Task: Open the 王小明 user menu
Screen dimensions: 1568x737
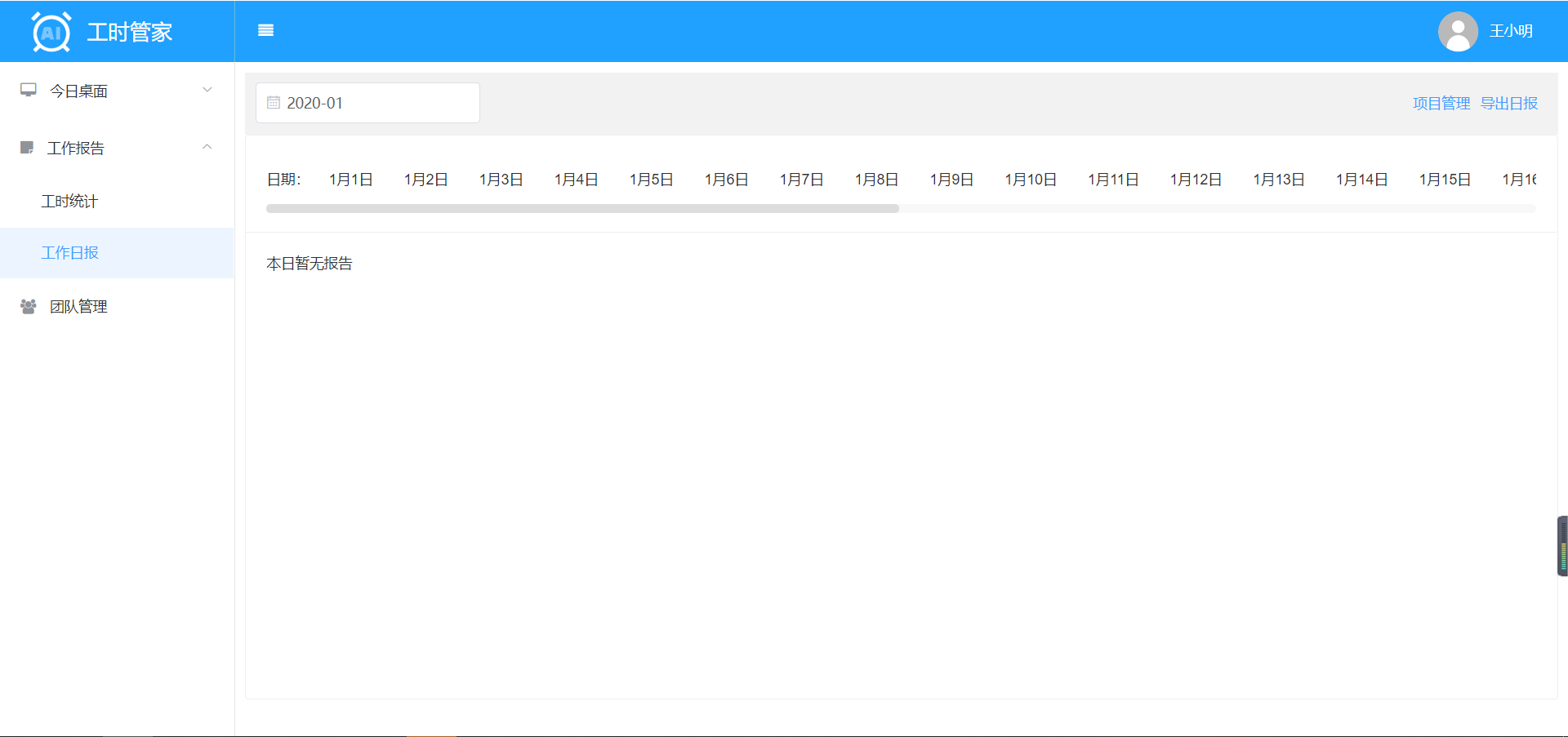Action: tap(1510, 31)
